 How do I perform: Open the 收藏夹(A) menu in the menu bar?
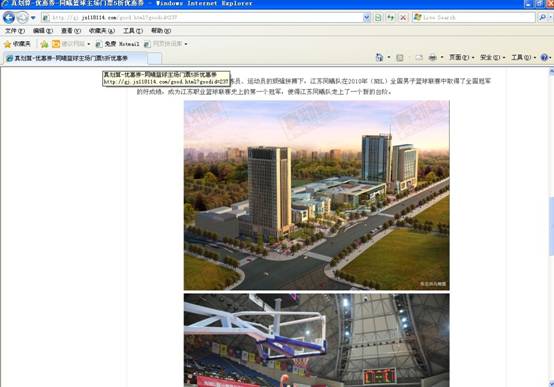(102, 31)
